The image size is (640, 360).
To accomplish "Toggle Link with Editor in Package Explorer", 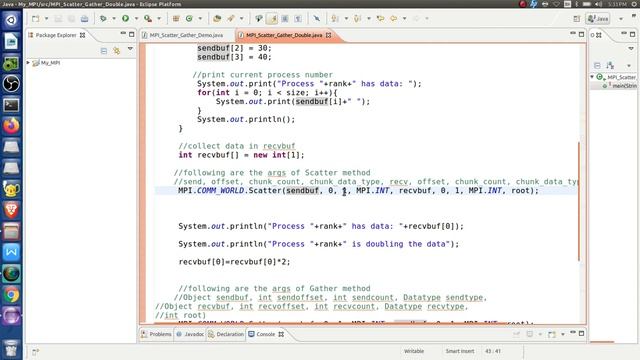I will (117, 51).
